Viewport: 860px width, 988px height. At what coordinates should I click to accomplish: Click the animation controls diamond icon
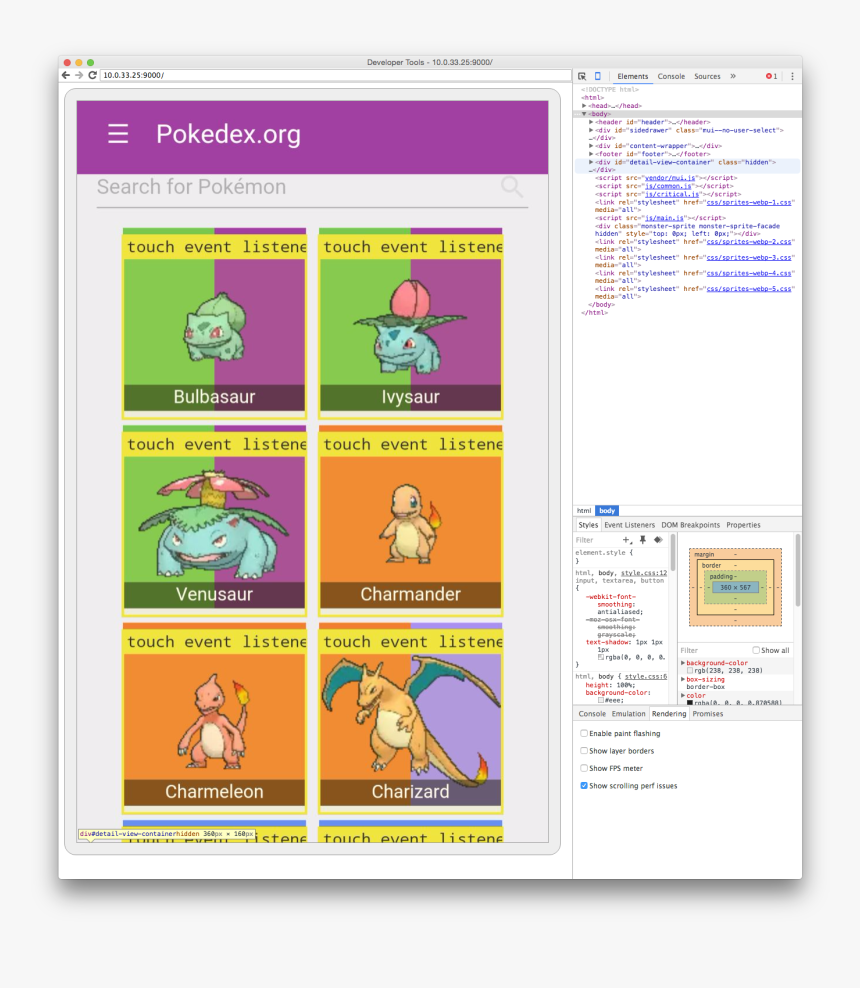click(658, 540)
